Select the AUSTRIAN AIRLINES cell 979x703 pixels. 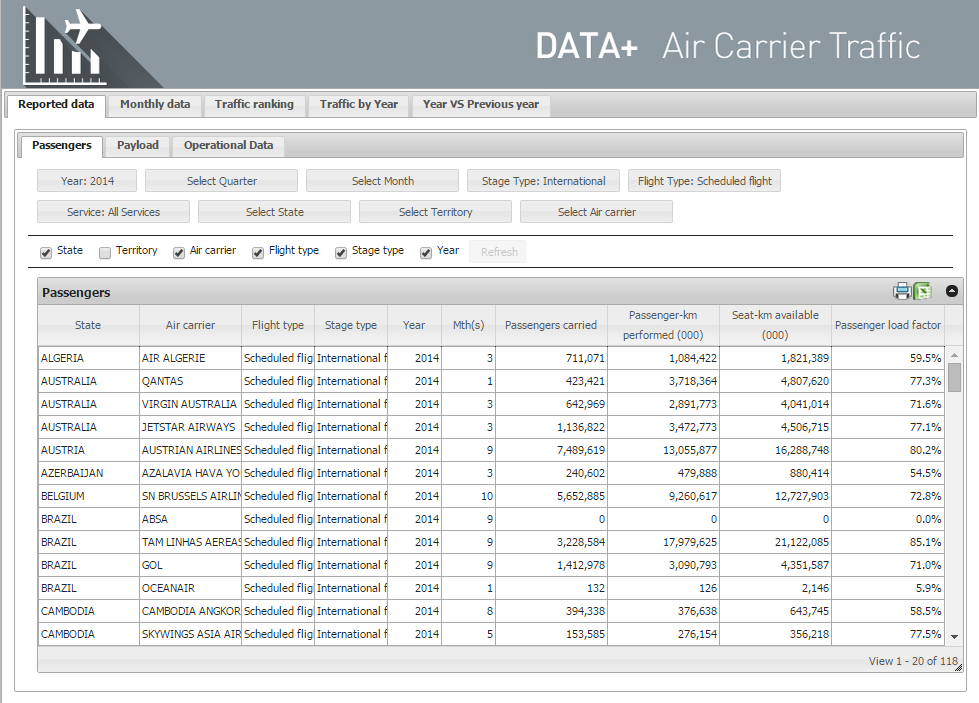click(190, 450)
